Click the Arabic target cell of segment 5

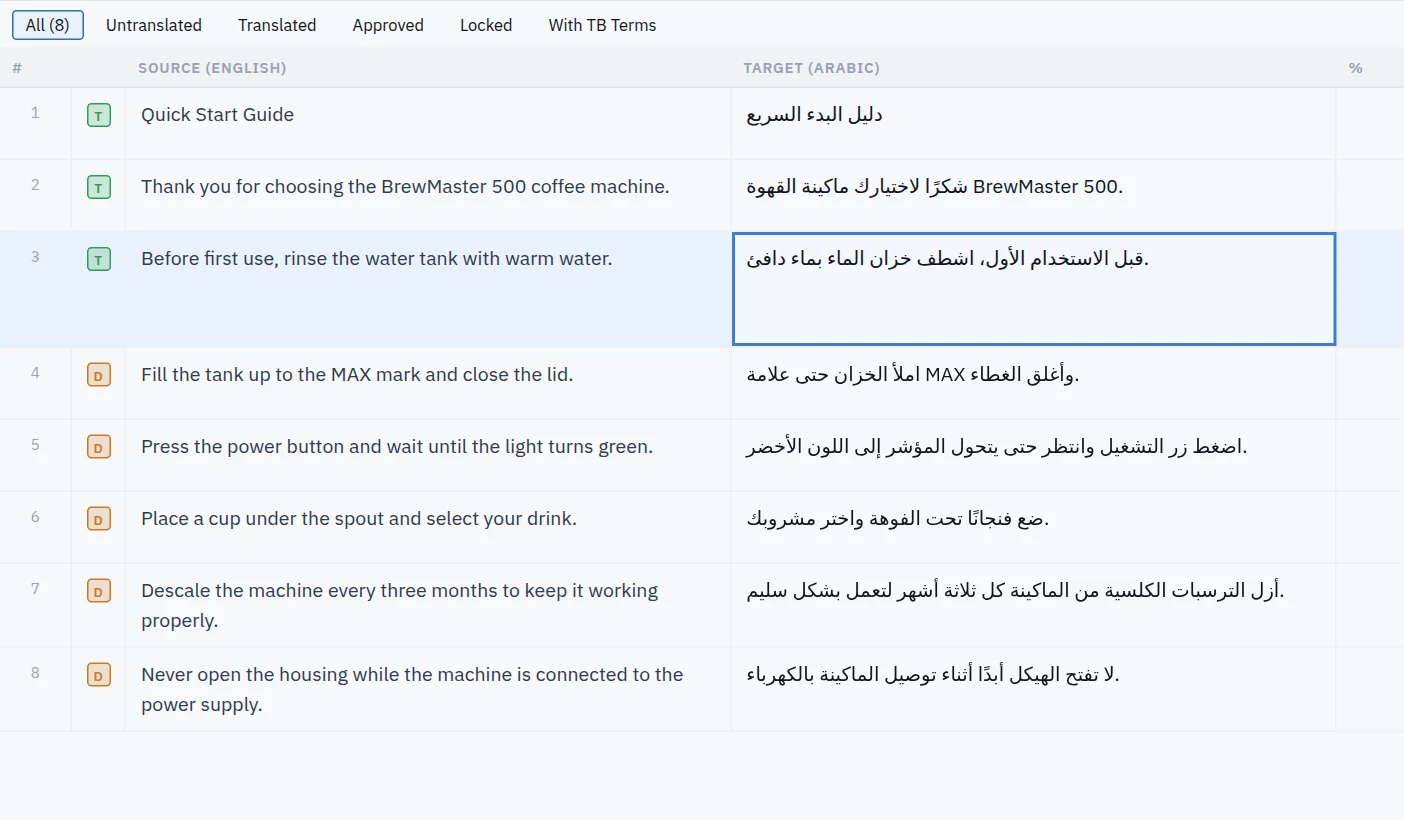[x=1033, y=455]
